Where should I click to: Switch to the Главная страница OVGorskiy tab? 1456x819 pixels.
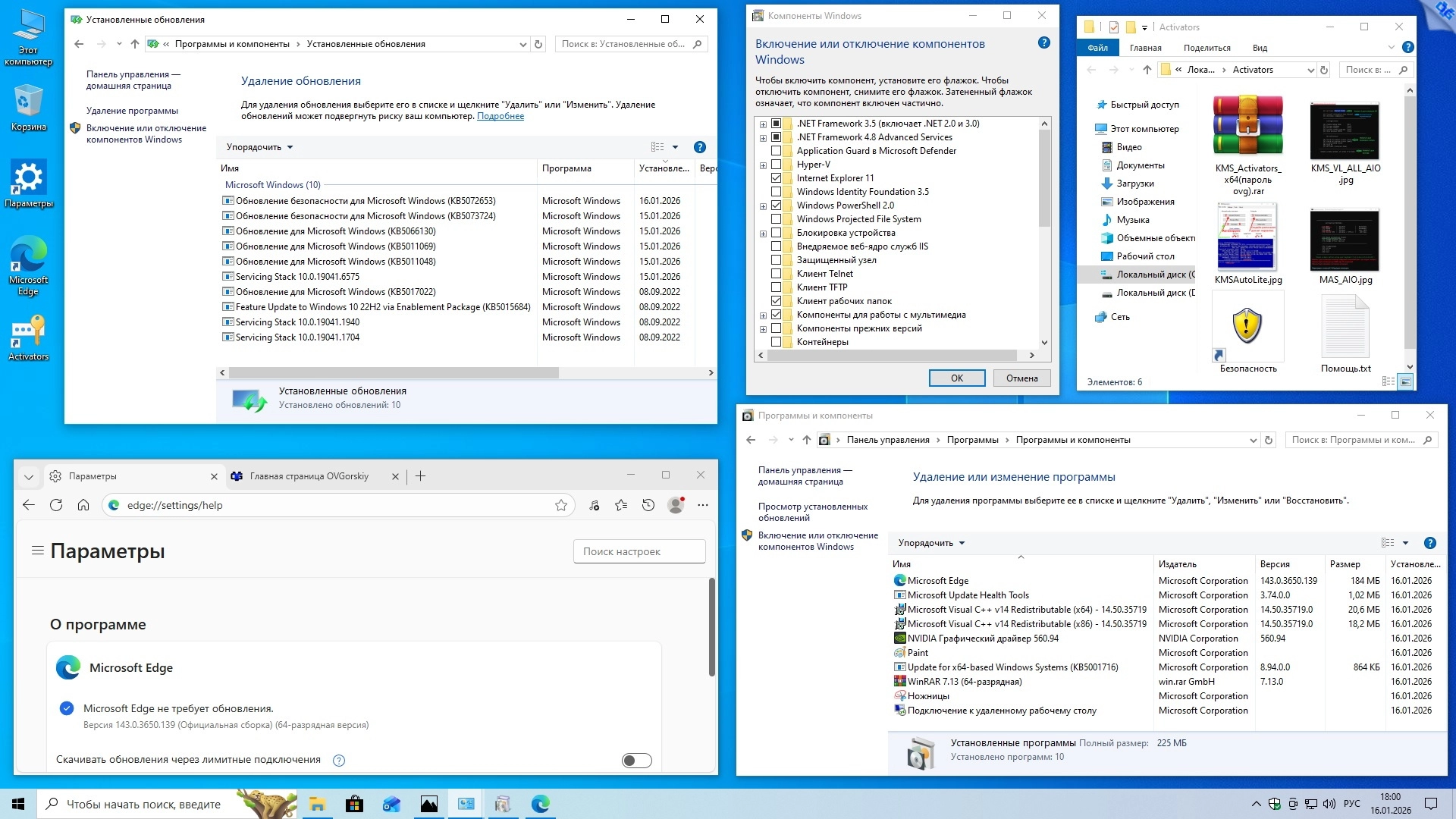[309, 476]
